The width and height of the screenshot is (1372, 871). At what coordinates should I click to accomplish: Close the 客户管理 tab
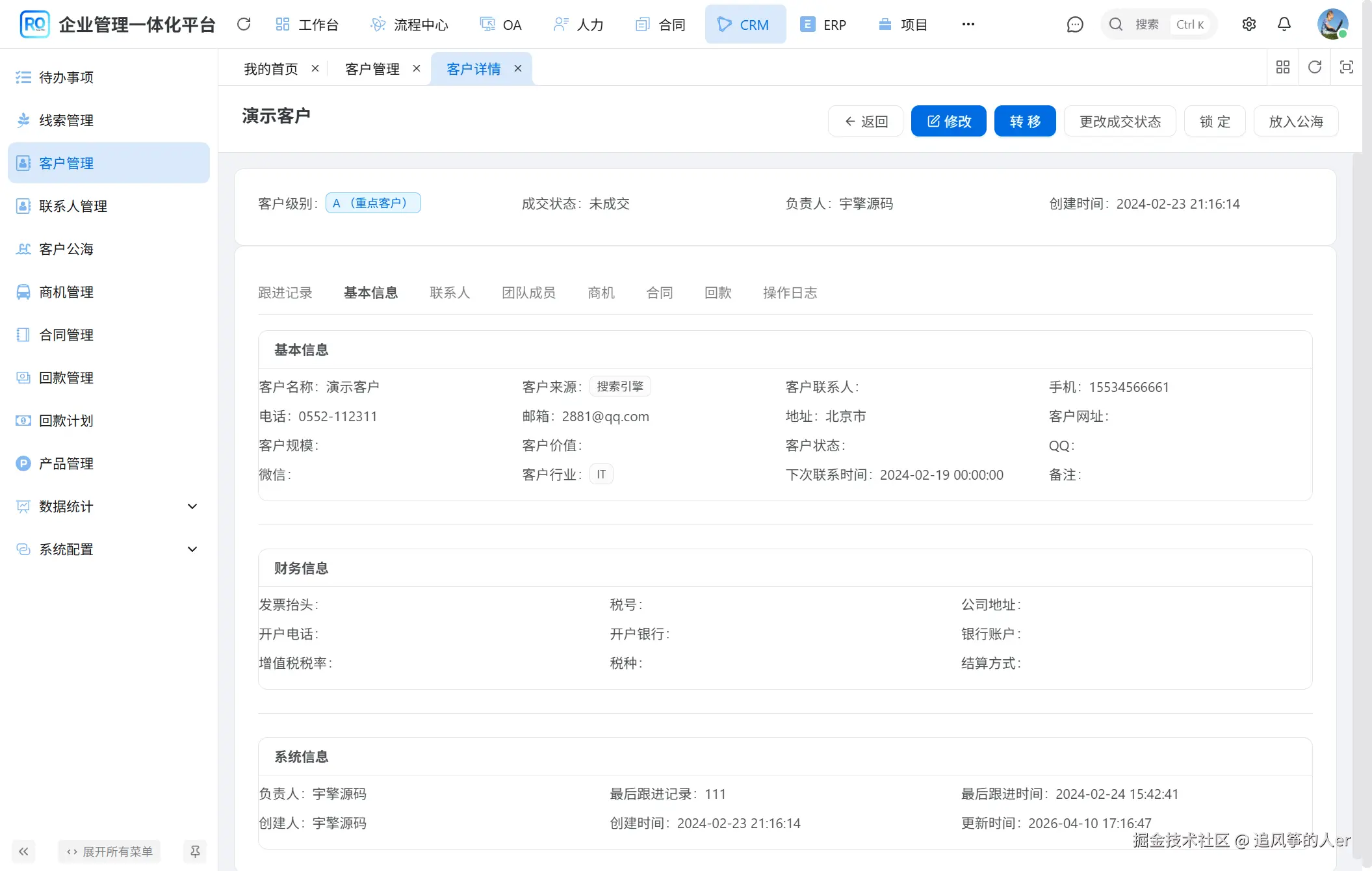click(x=416, y=68)
